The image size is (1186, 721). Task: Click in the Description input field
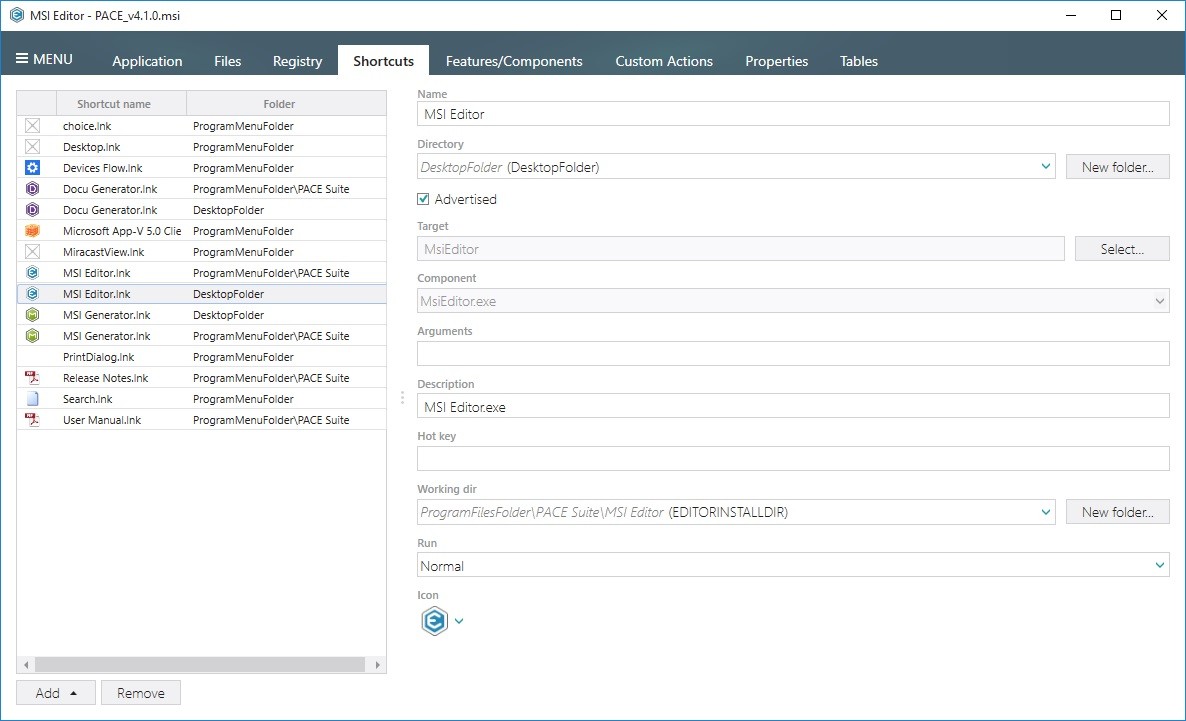coord(793,406)
